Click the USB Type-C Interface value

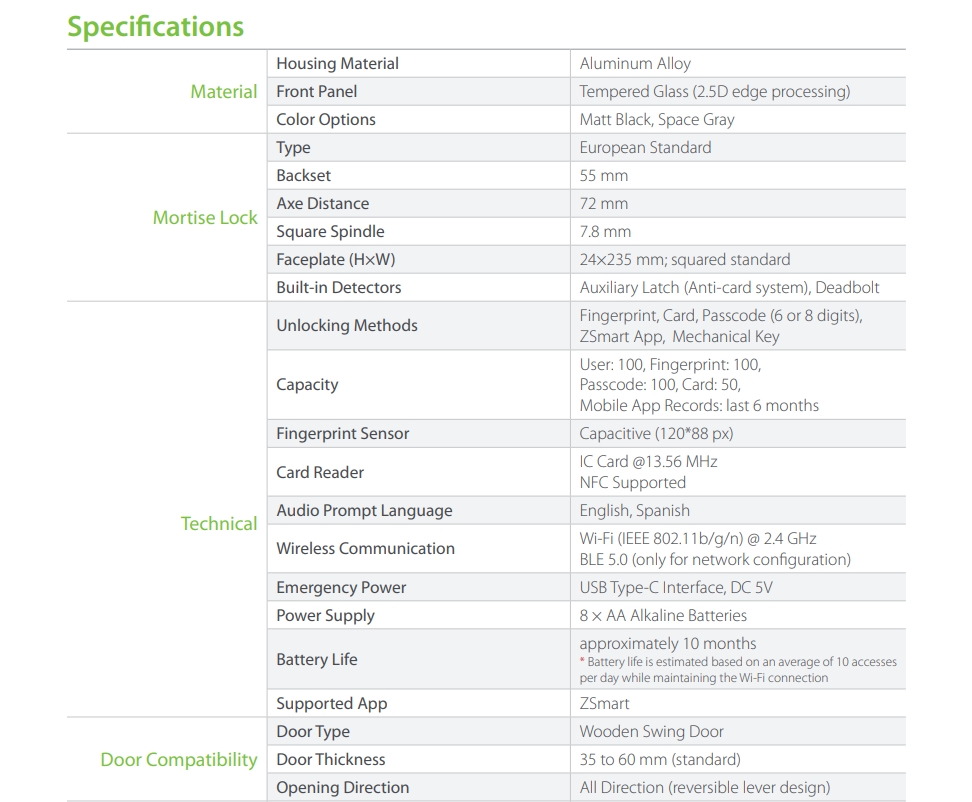point(676,588)
